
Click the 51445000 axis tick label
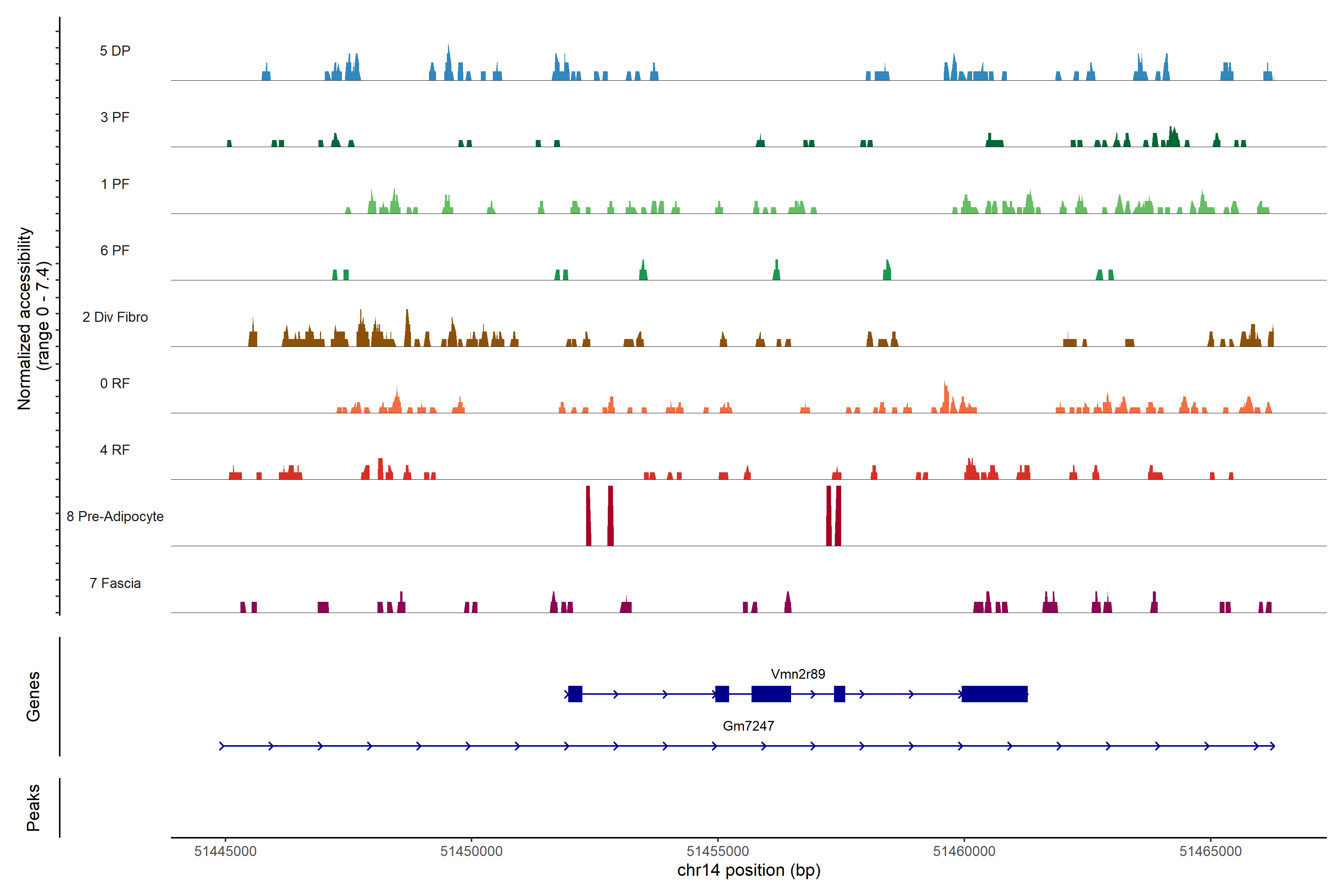coord(225,851)
